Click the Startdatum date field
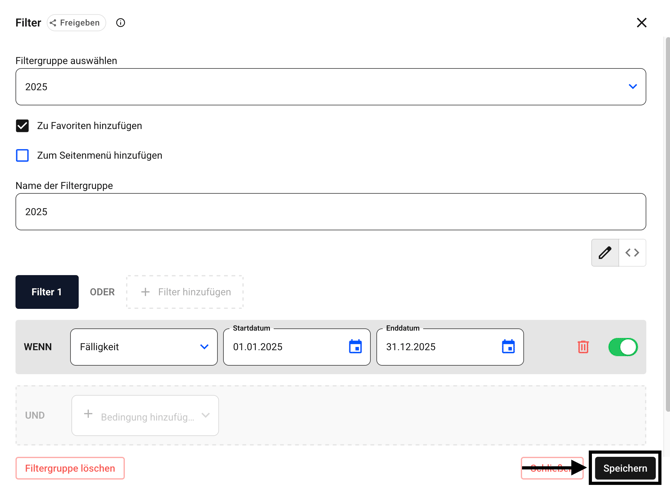This screenshot has width=670, height=489. 285,347
